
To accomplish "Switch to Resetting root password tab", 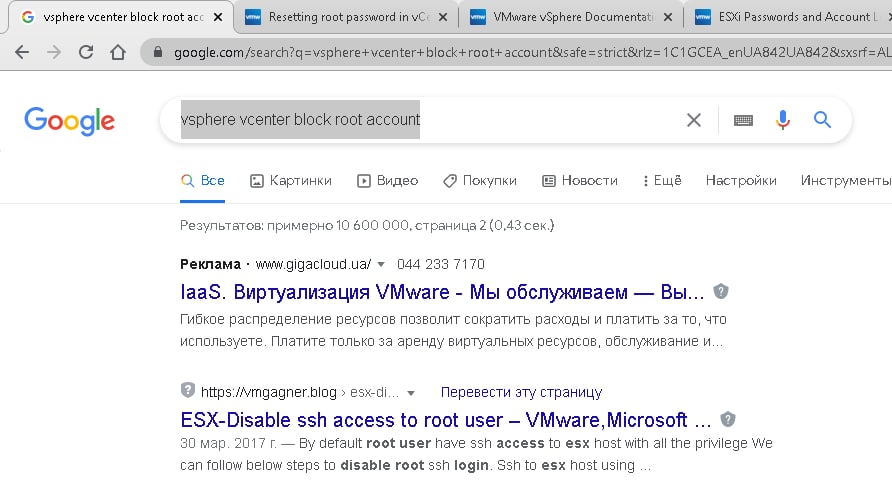I will tap(346, 17).
